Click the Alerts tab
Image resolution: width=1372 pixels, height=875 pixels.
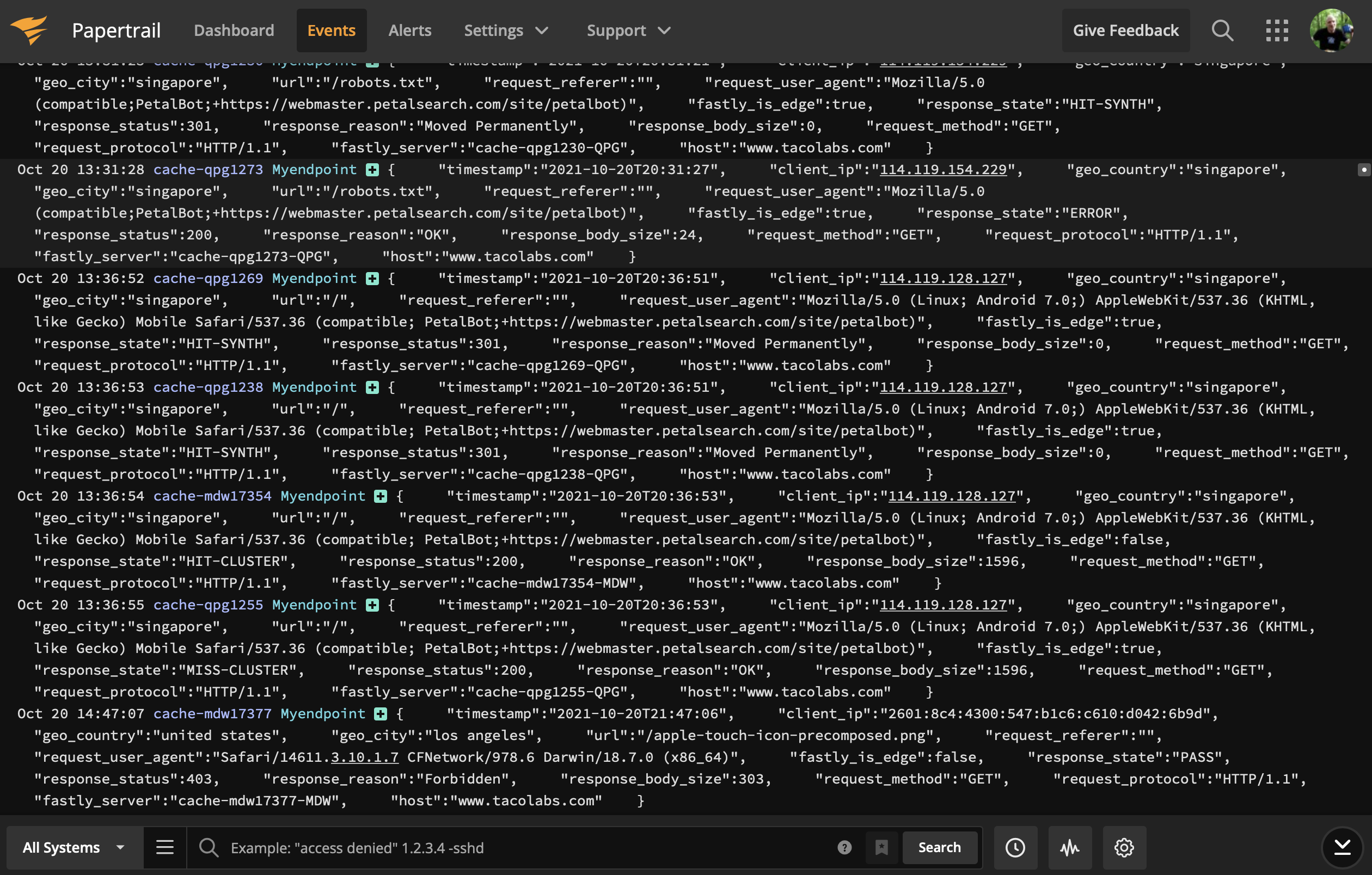click(x=410, y=29)
